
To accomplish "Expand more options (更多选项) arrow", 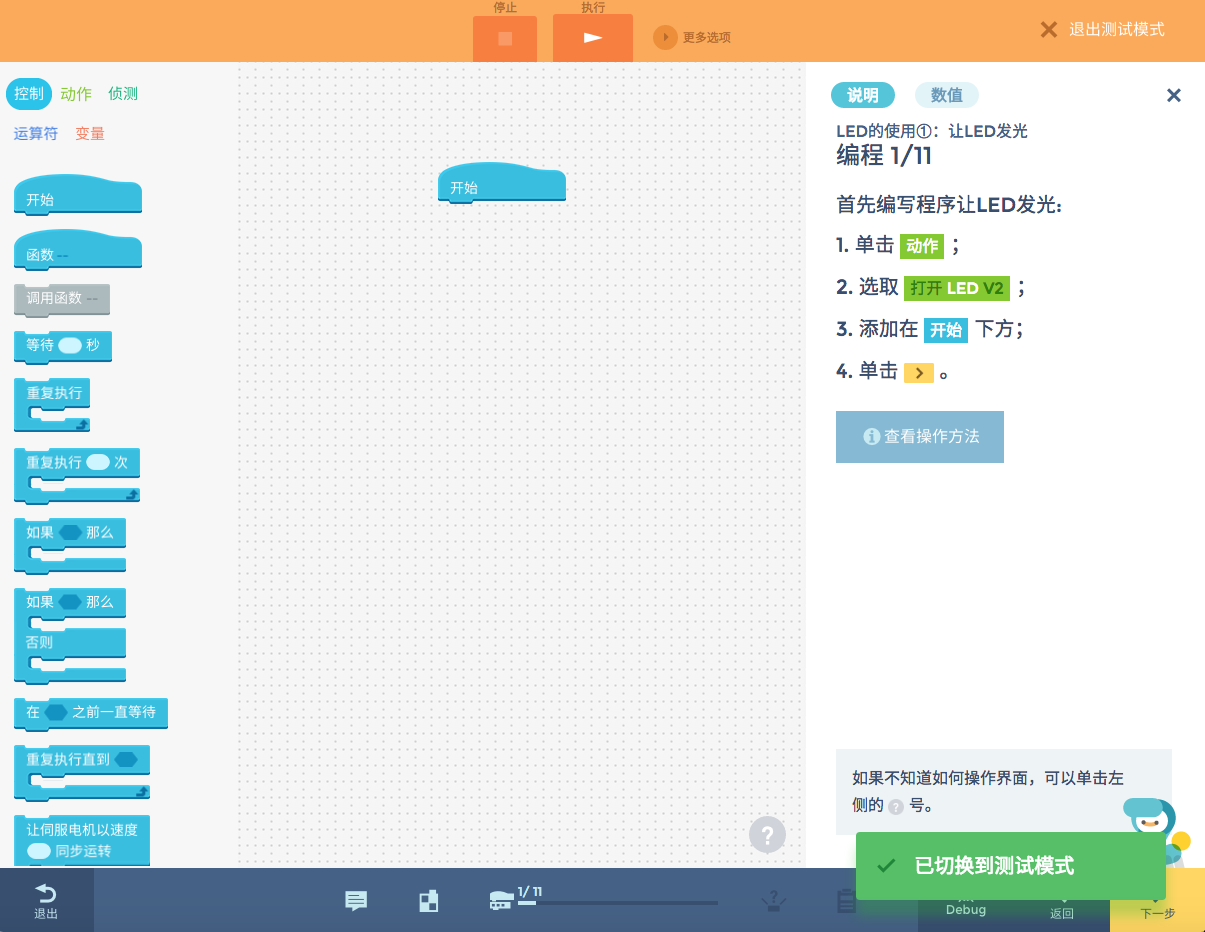I will (665, 37).
